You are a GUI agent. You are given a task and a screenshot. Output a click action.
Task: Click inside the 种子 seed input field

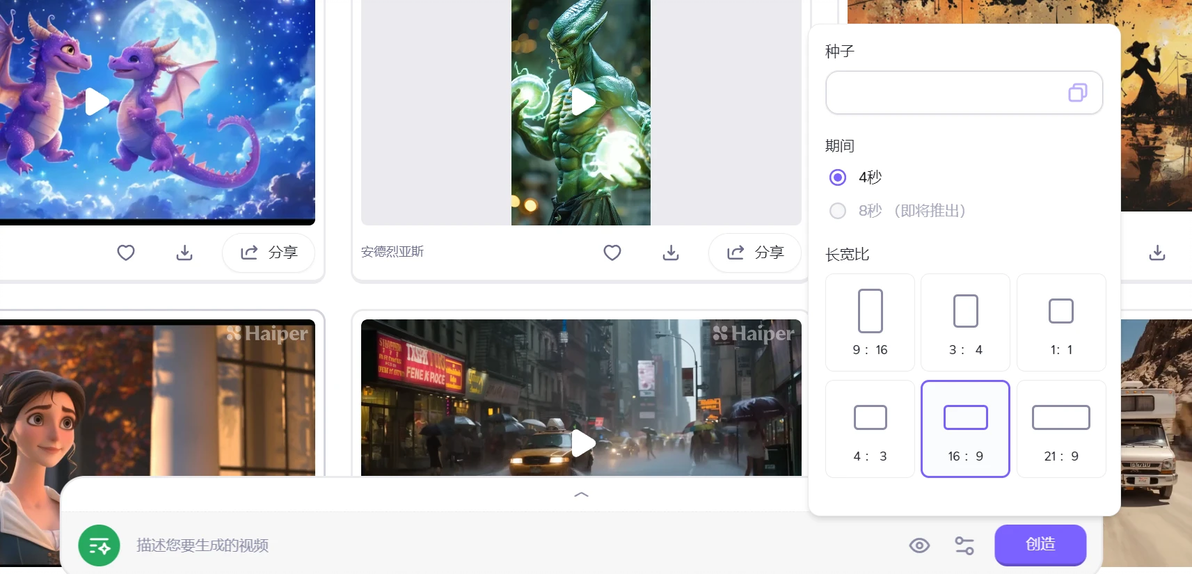pos(964,93)
